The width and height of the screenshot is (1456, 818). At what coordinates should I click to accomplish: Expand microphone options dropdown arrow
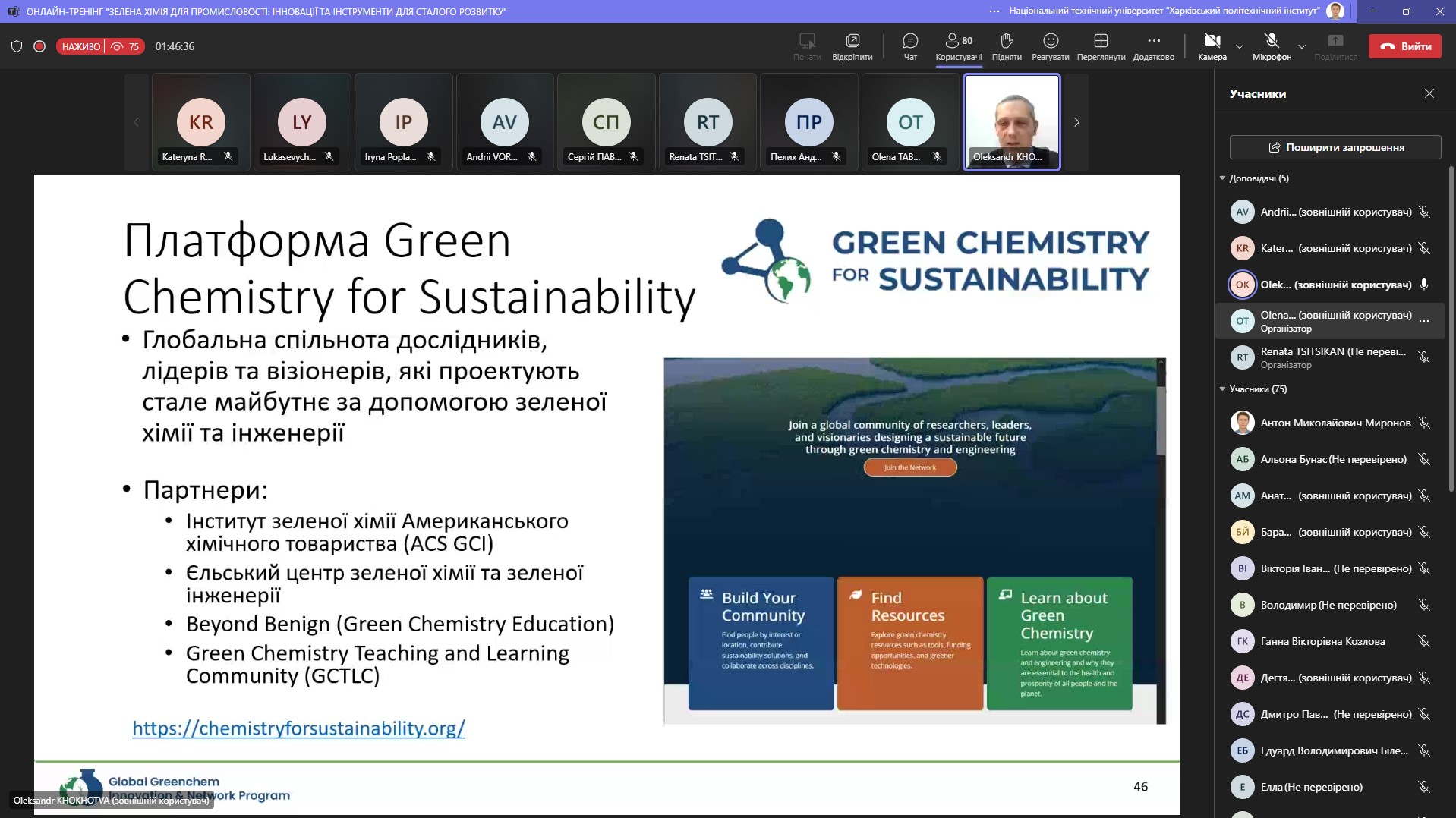(1301, 47)
